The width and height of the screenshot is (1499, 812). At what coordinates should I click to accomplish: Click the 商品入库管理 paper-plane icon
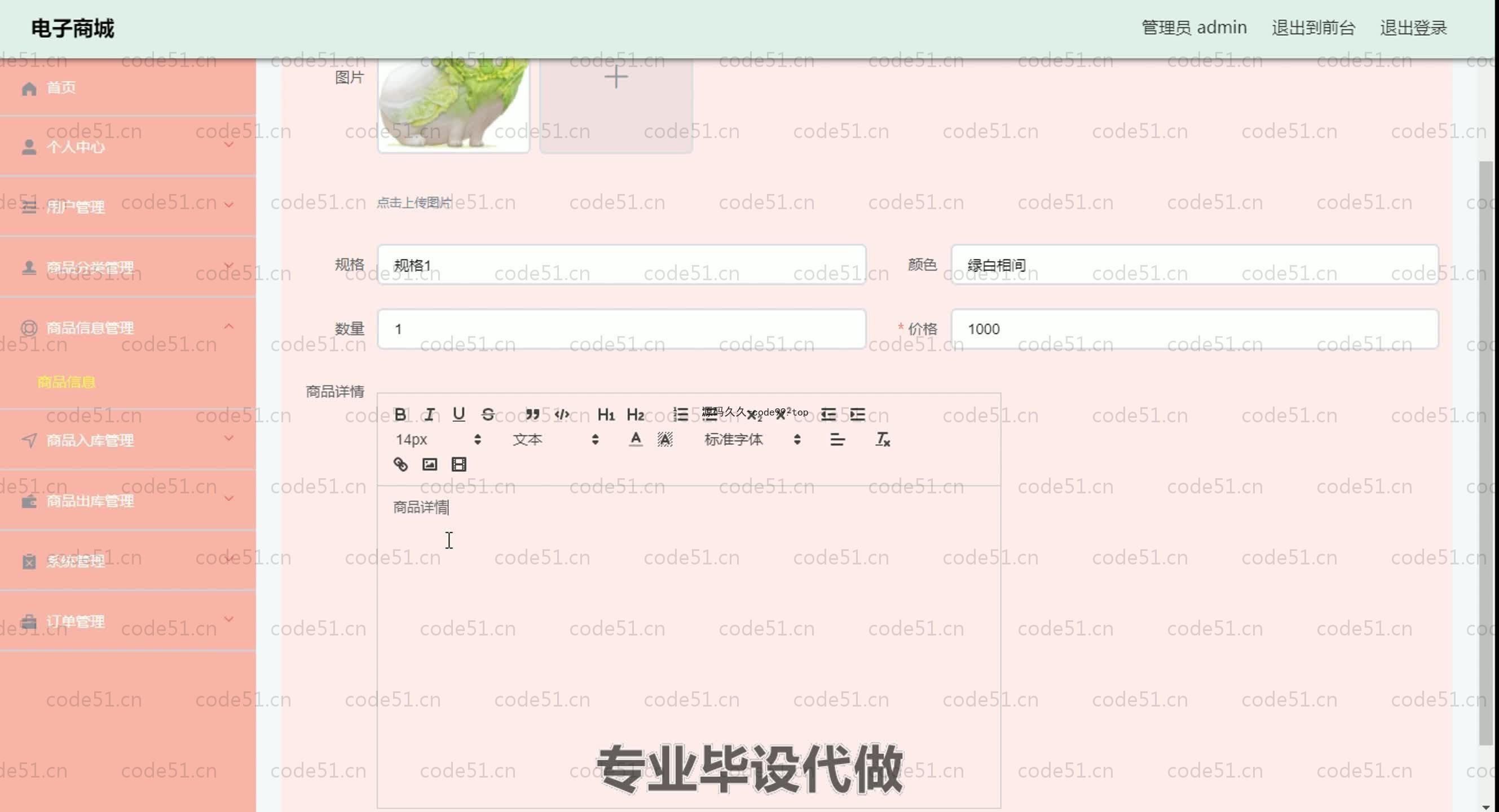(x=29, y=440)
